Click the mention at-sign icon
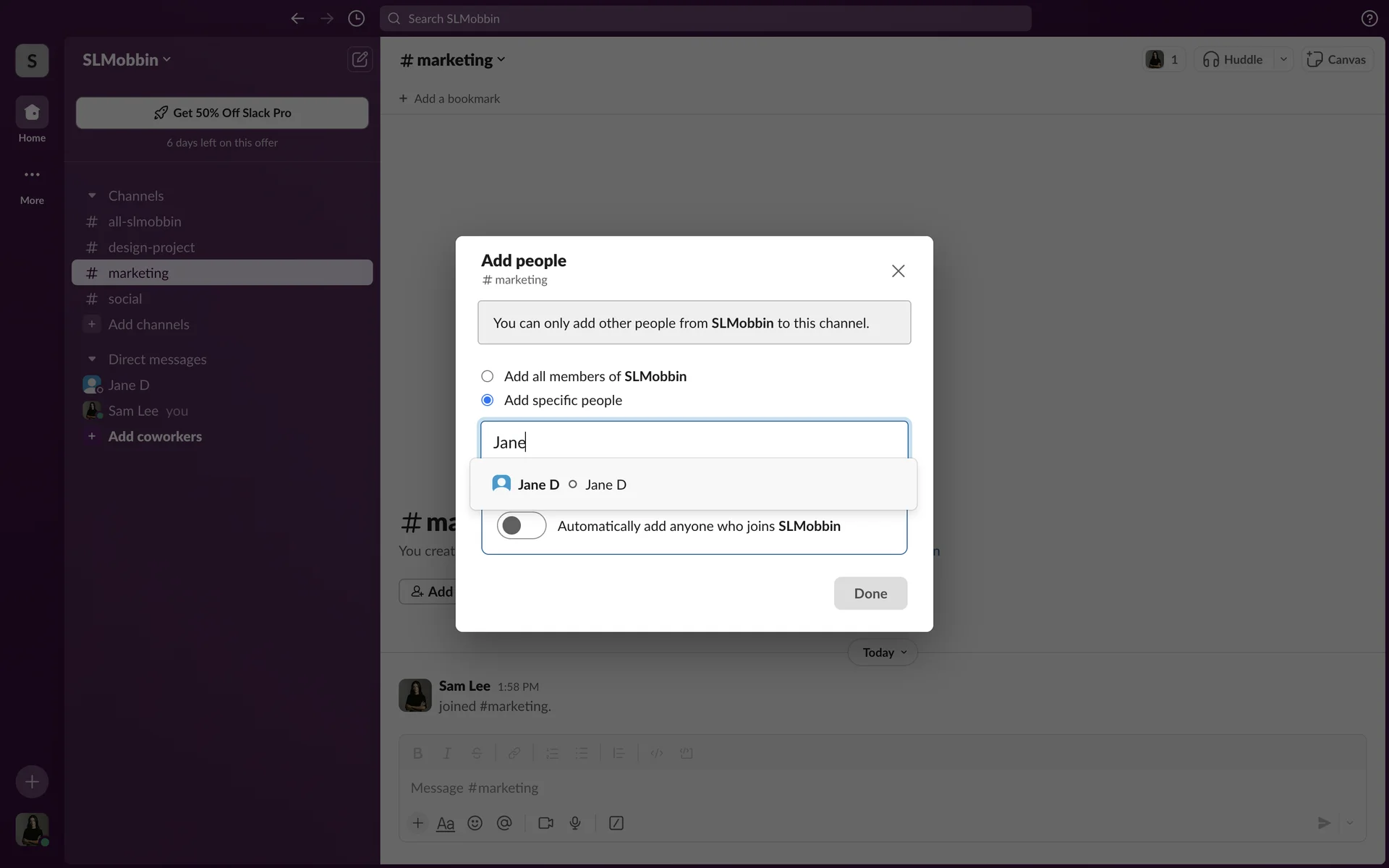Screen dimensions: 1389x868 point(504,823)
